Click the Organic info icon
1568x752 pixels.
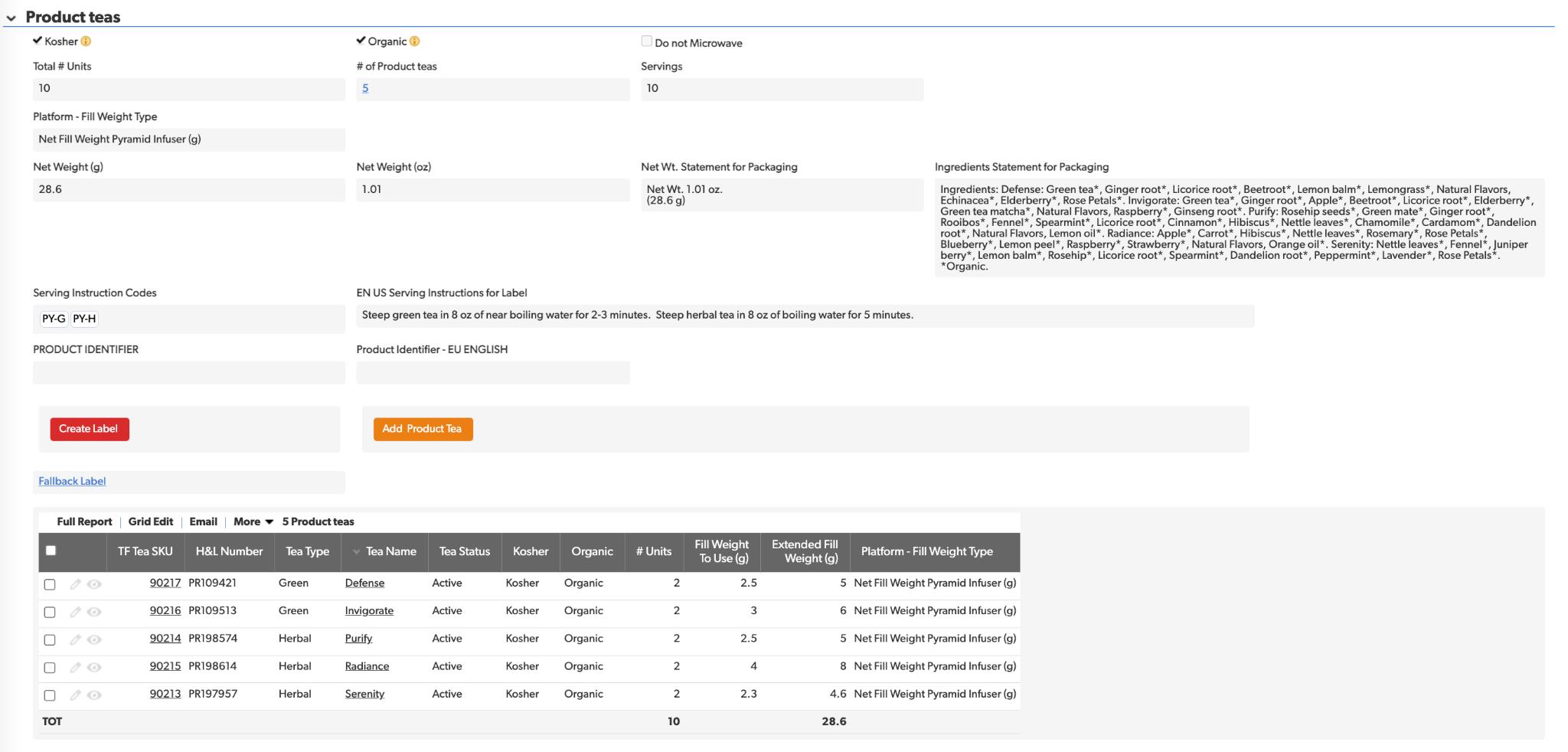point(414,41)
